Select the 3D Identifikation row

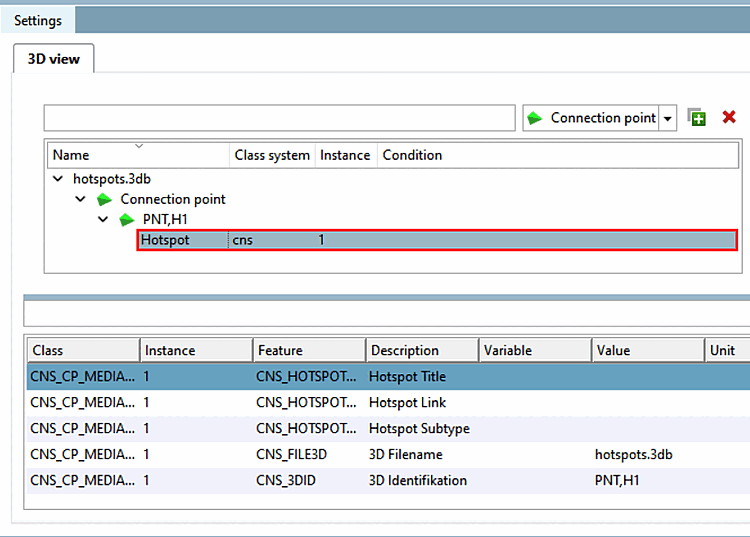pos(388,480)
